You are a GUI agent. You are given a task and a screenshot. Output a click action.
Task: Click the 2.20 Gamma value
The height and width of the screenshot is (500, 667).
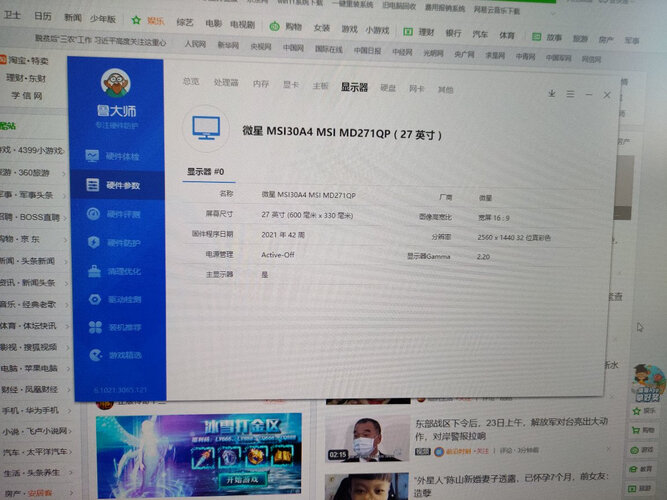(483, 257)
